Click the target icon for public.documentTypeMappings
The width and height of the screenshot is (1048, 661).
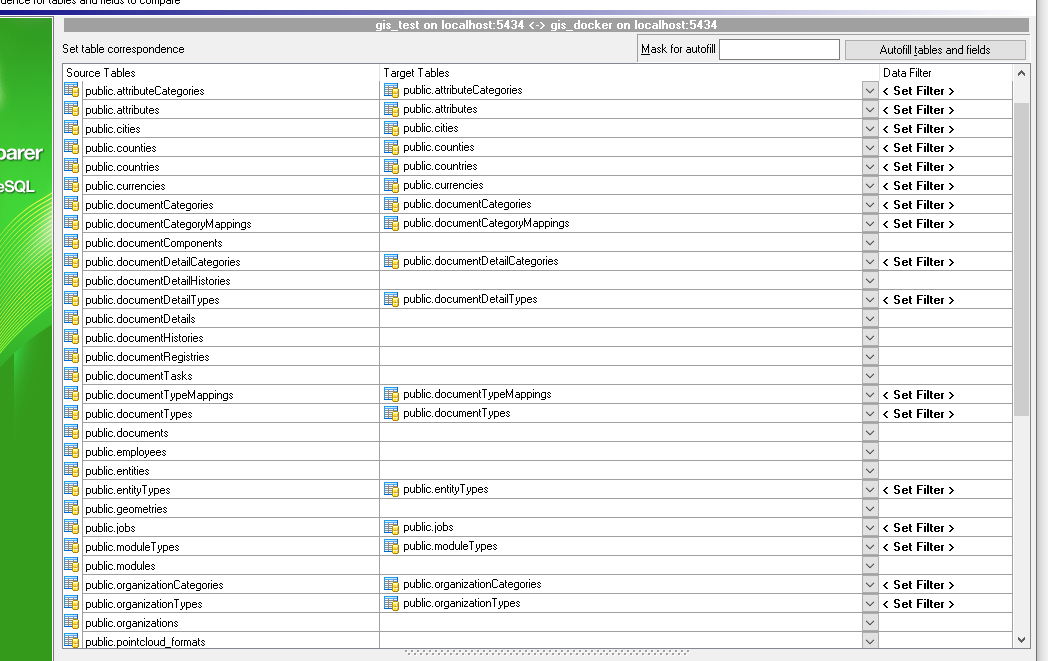(x=391, y=394)
